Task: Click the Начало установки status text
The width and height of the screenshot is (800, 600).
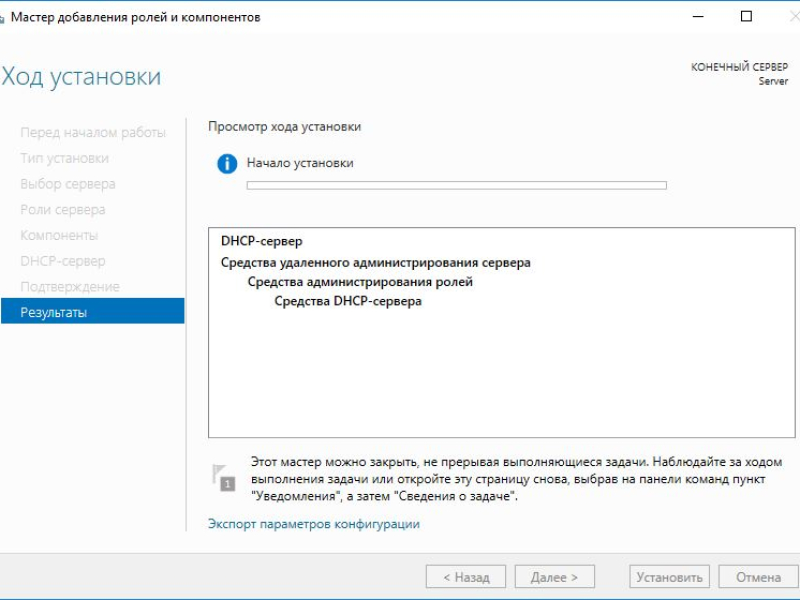Action: [300, 163]
